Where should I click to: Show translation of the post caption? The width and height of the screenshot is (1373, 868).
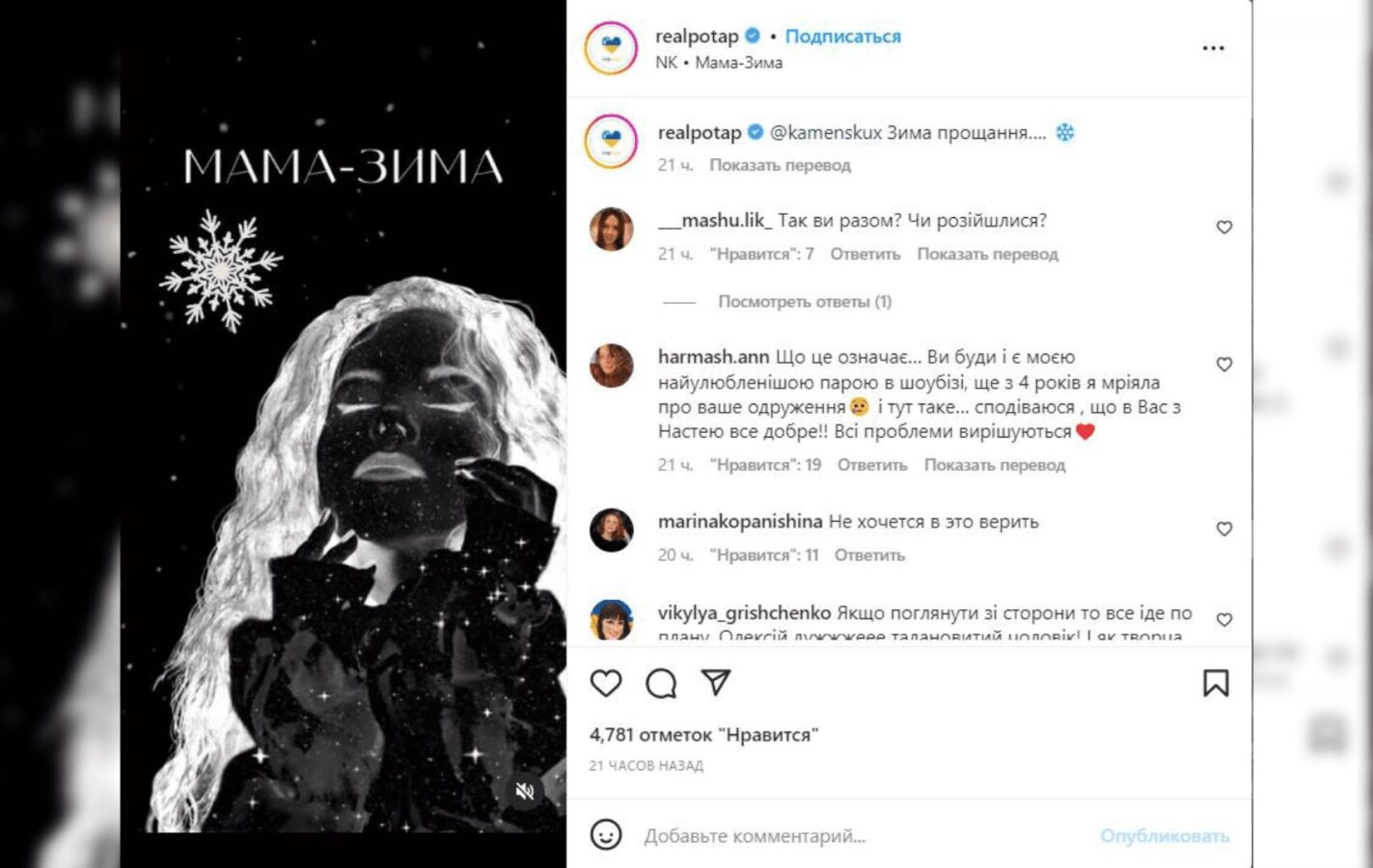[780, 165]
